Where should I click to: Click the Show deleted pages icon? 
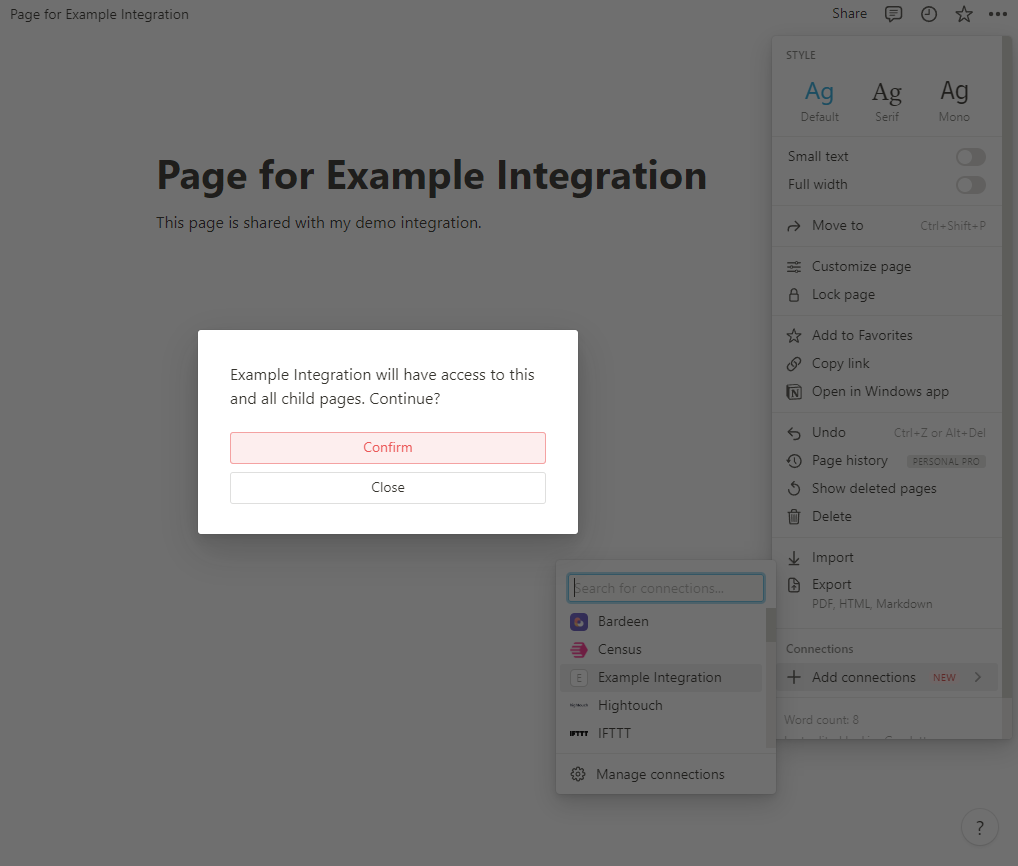coord(793,489)
